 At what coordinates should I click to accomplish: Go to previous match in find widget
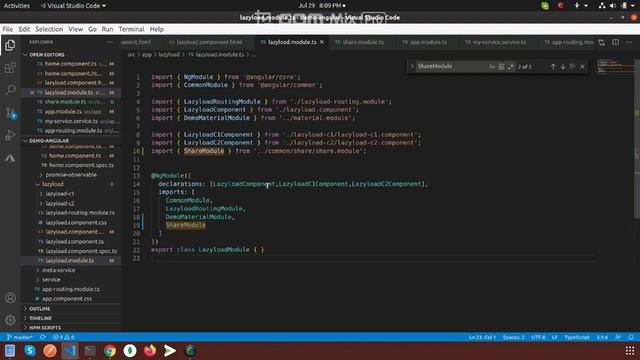[553, 66]
